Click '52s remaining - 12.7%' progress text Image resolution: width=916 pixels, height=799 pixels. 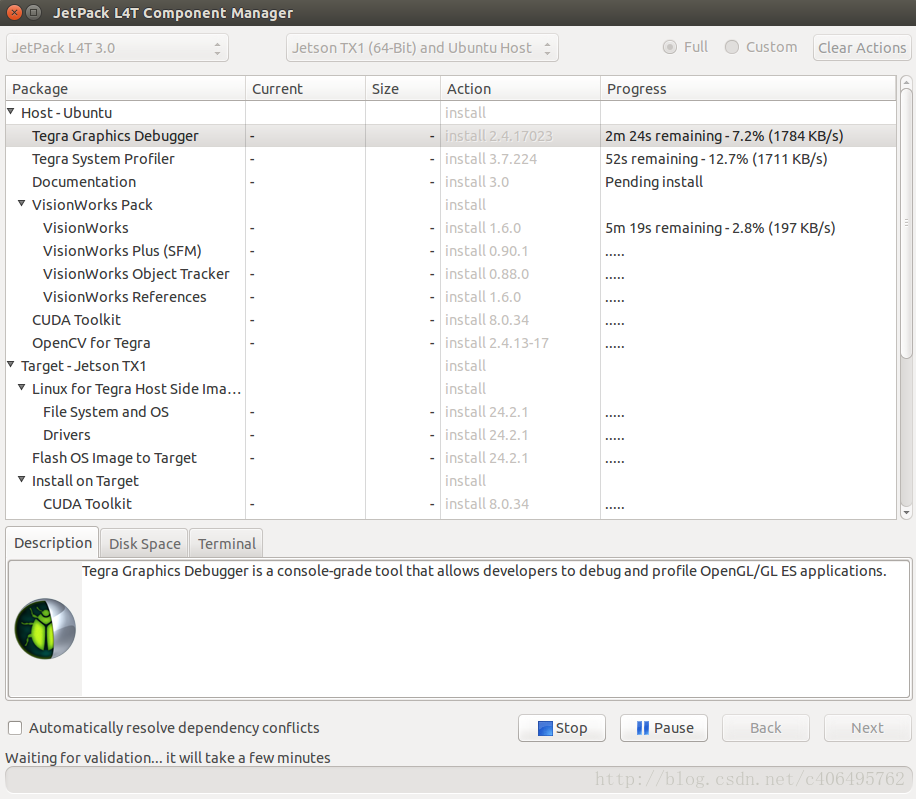pyautogui.click(x=716, y=159)
